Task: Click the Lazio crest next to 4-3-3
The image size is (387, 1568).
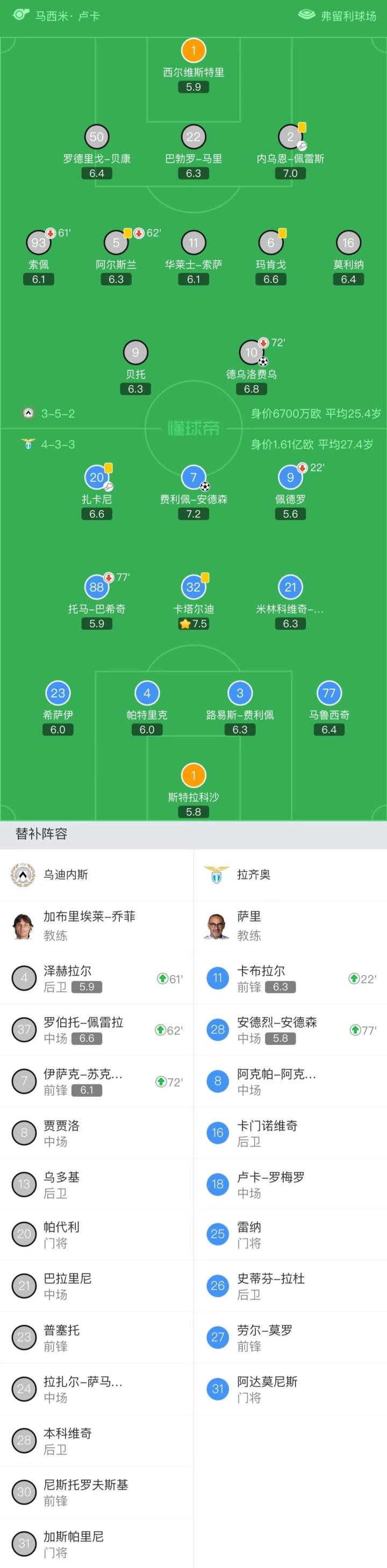Action: pos(28,444)
